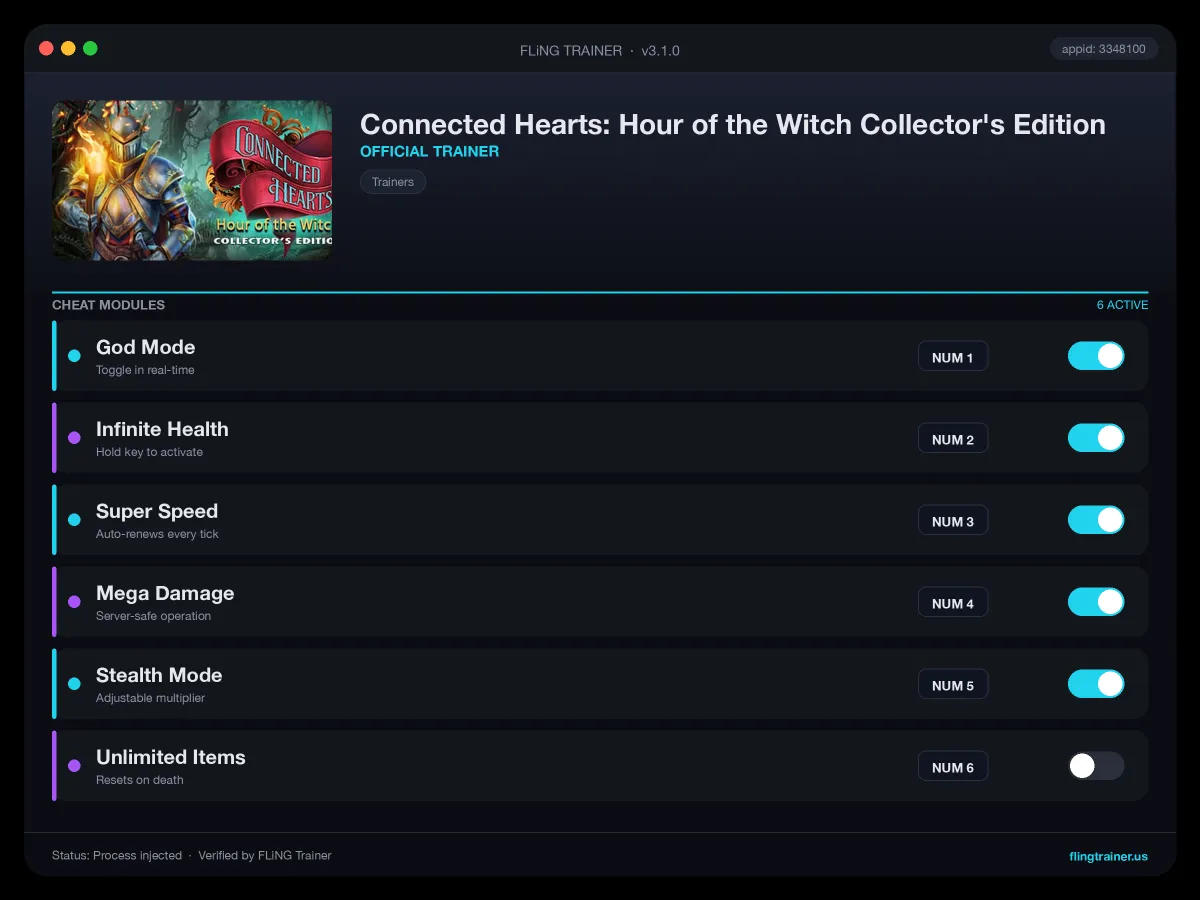
Task: Click the NUM 6 hotkey button
Action: (953, 767)
